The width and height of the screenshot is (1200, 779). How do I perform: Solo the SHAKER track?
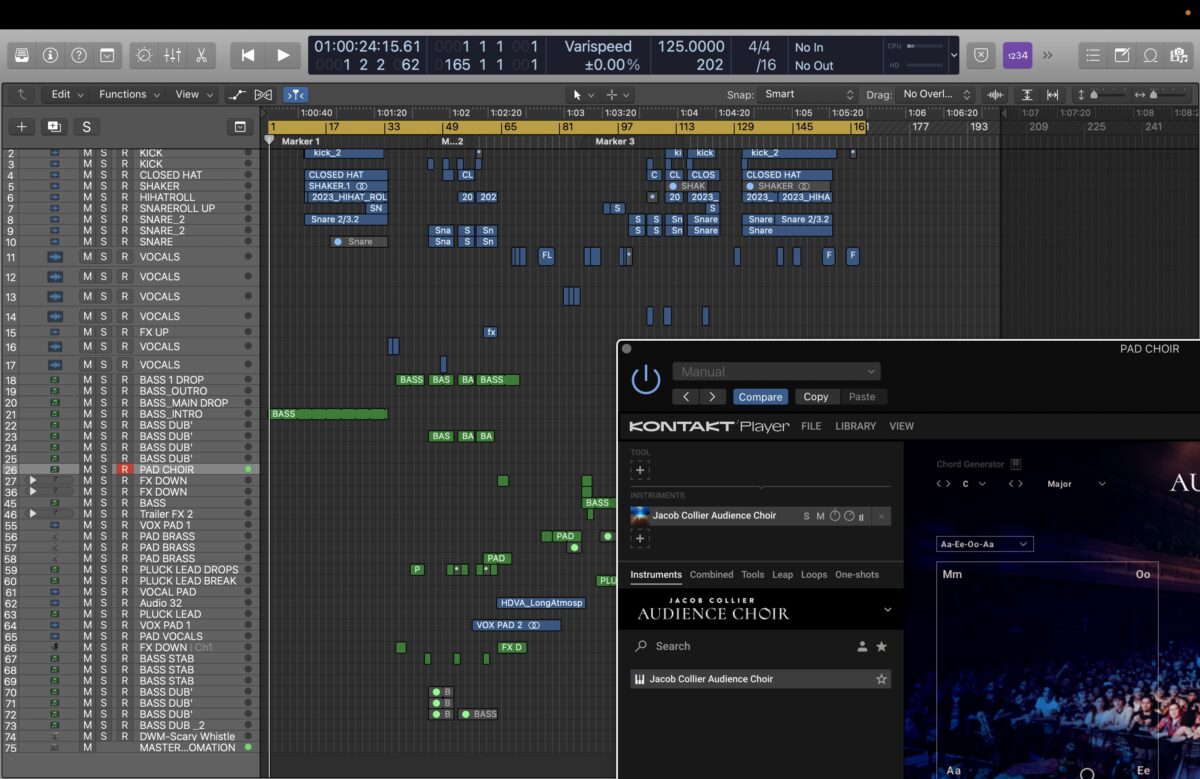[104, 186]
